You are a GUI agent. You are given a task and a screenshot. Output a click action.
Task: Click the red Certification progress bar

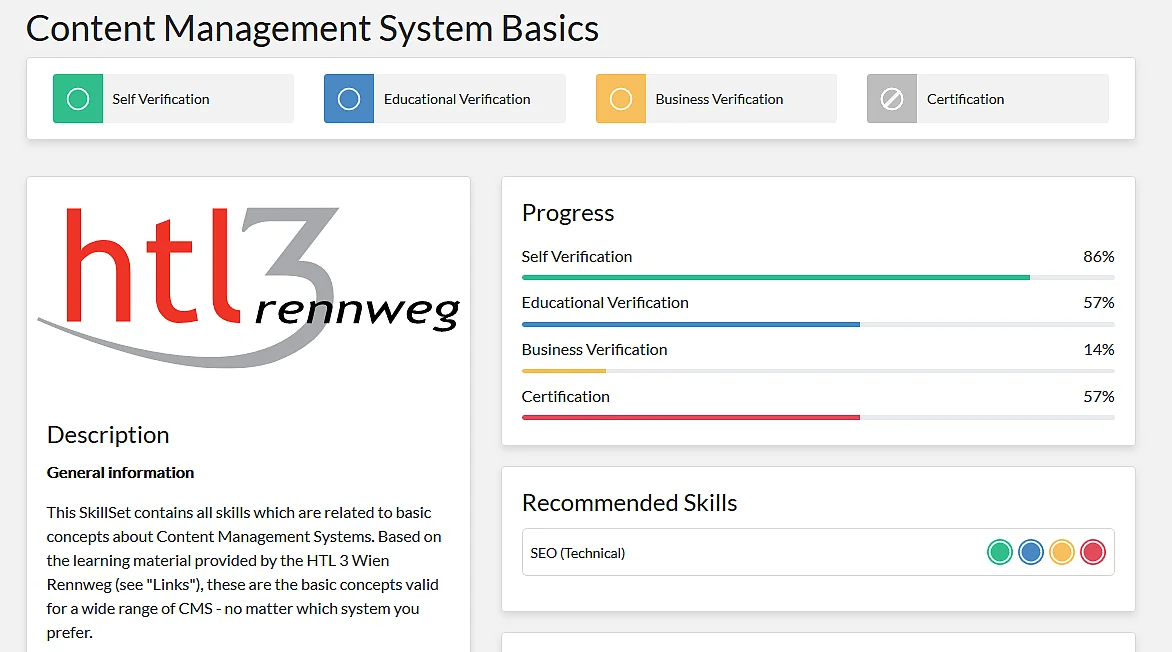[817, 417]
